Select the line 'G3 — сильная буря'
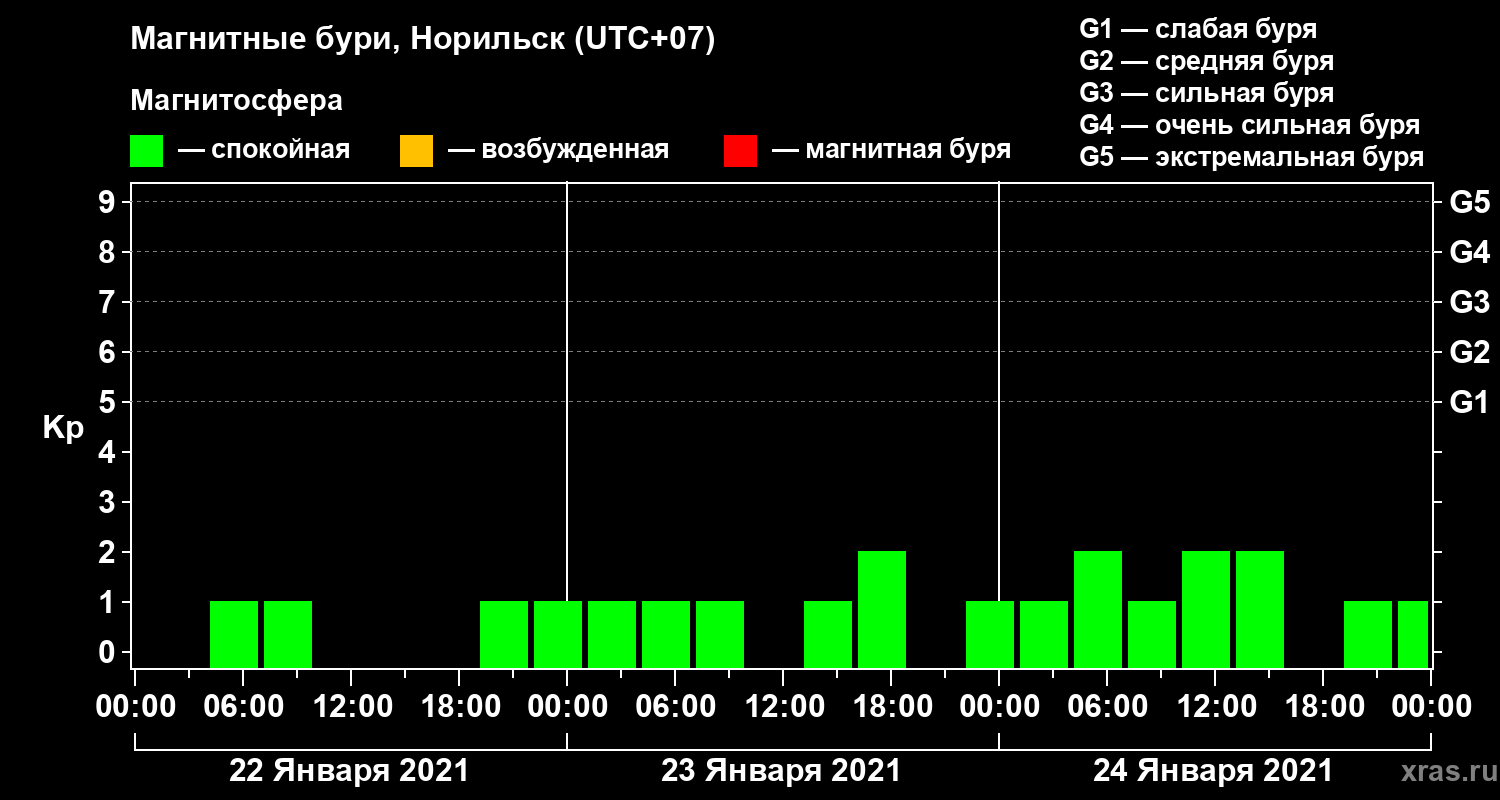The height and width of the screenshot is (800, 1500). click(1206, 93)
